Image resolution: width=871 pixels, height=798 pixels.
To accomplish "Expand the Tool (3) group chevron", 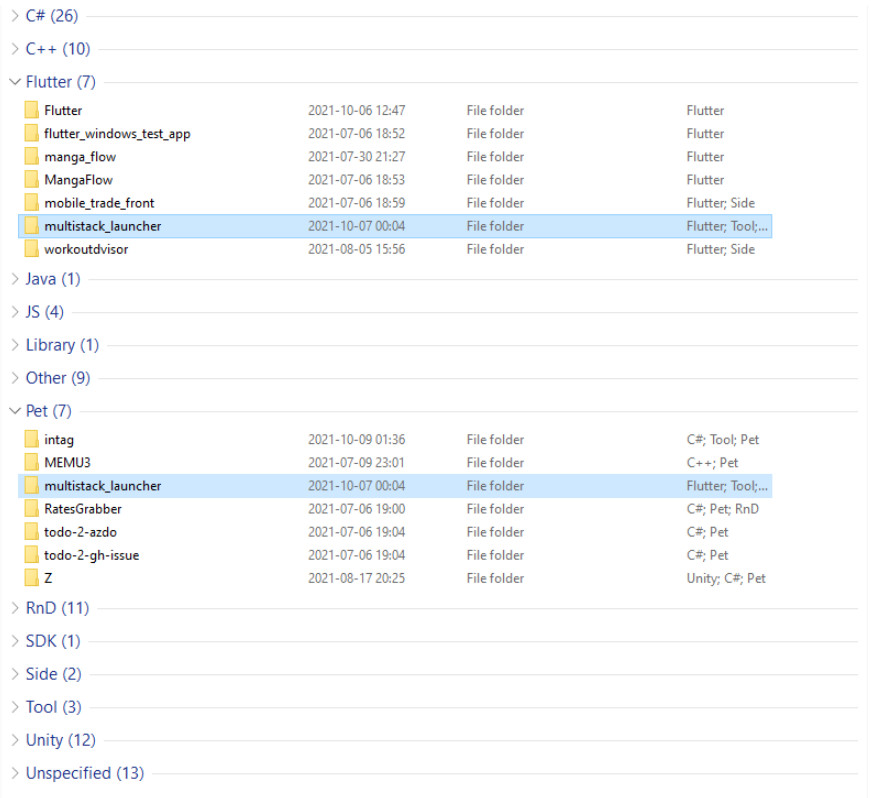I will coord(15,707).
